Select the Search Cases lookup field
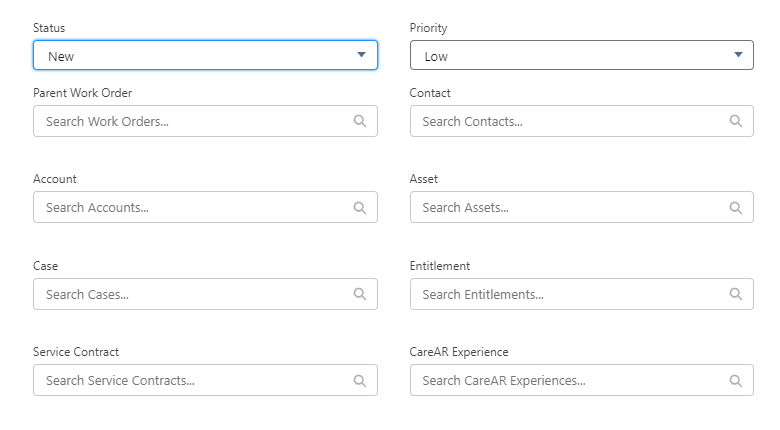780x430 pixels. coord(205,294)
